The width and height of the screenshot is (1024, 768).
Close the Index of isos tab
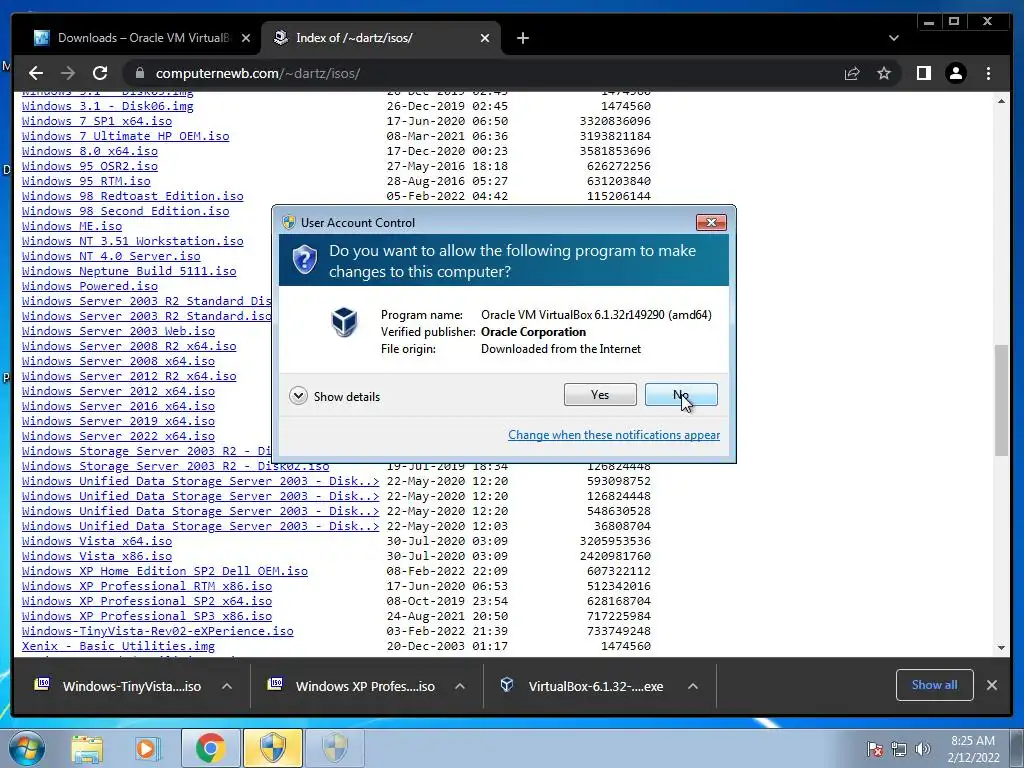(485, 38)
